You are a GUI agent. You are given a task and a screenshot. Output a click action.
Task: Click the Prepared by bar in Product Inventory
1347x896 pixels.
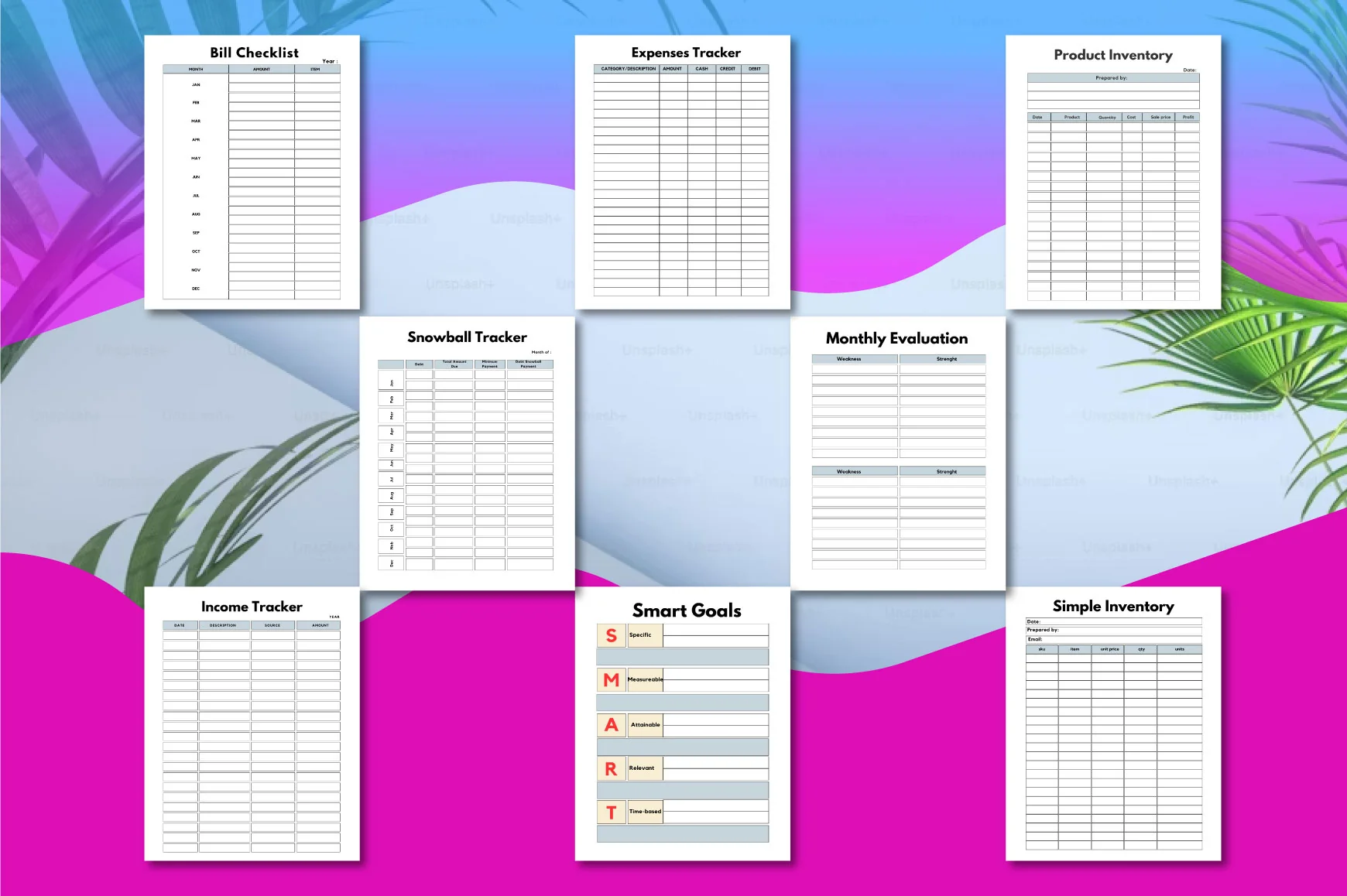(1112, 77)
